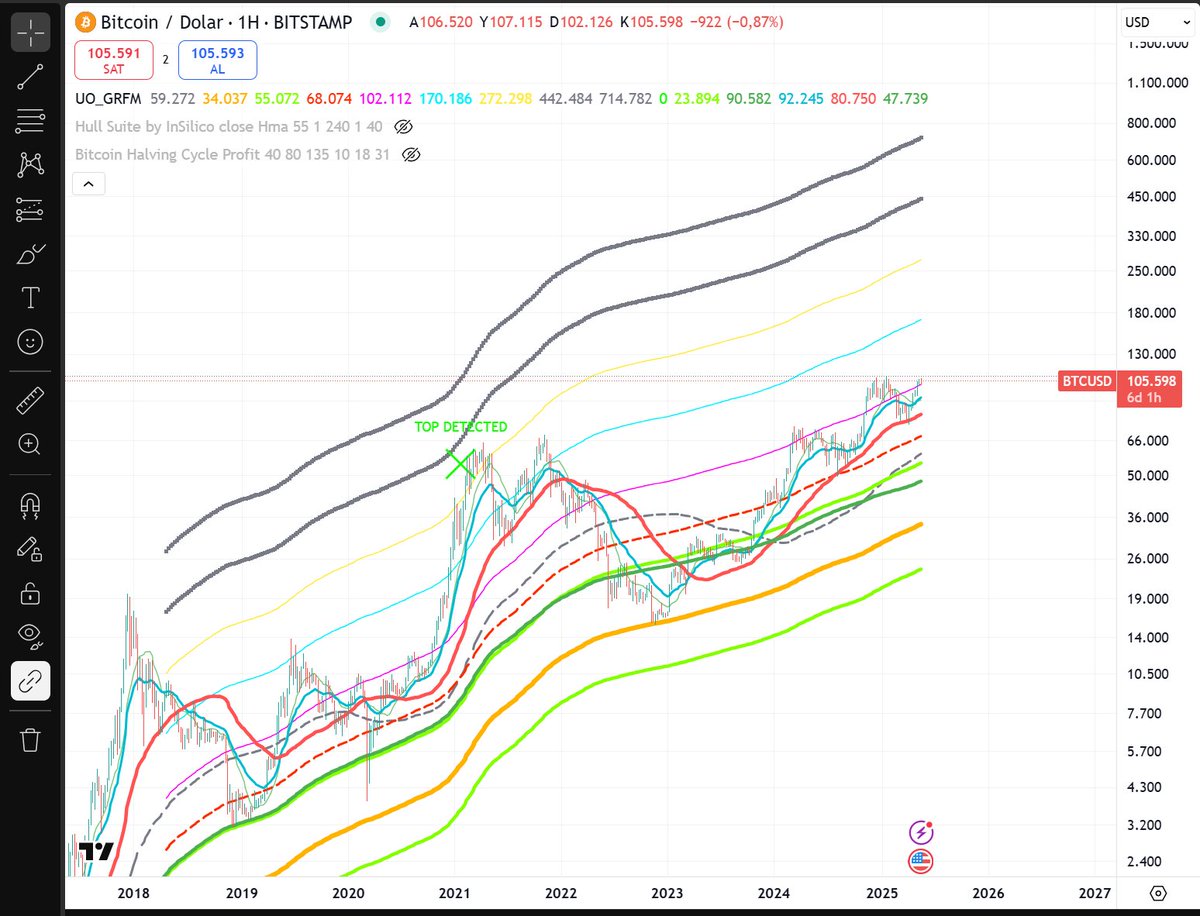Toggle magnet mode for drawings
The image size is (1200, 916).
click(31, 505)
